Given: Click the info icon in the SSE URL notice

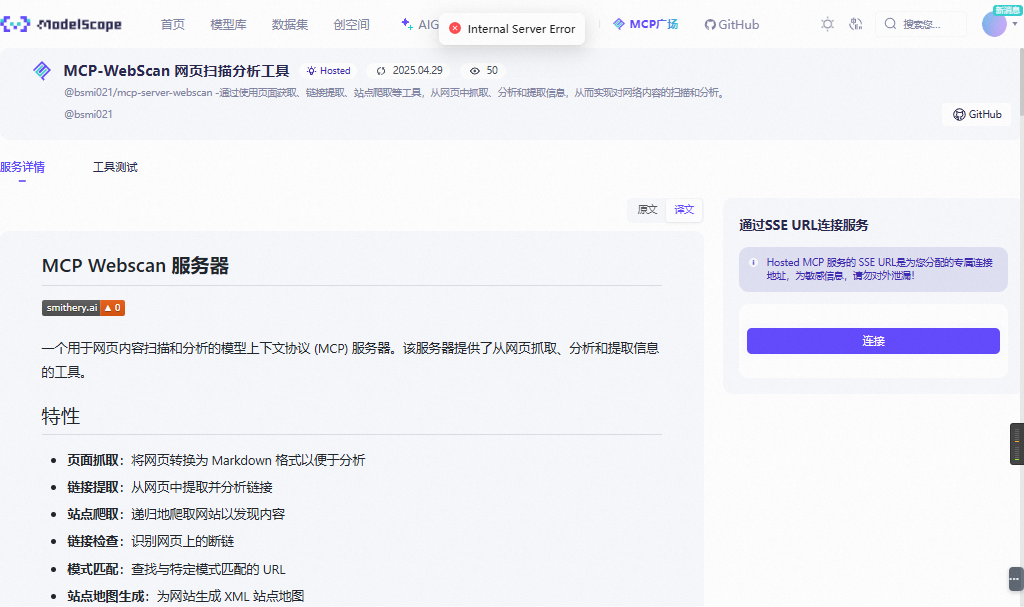Looking at the screenshot, I should pyautogui.click(x=753, y=263).
